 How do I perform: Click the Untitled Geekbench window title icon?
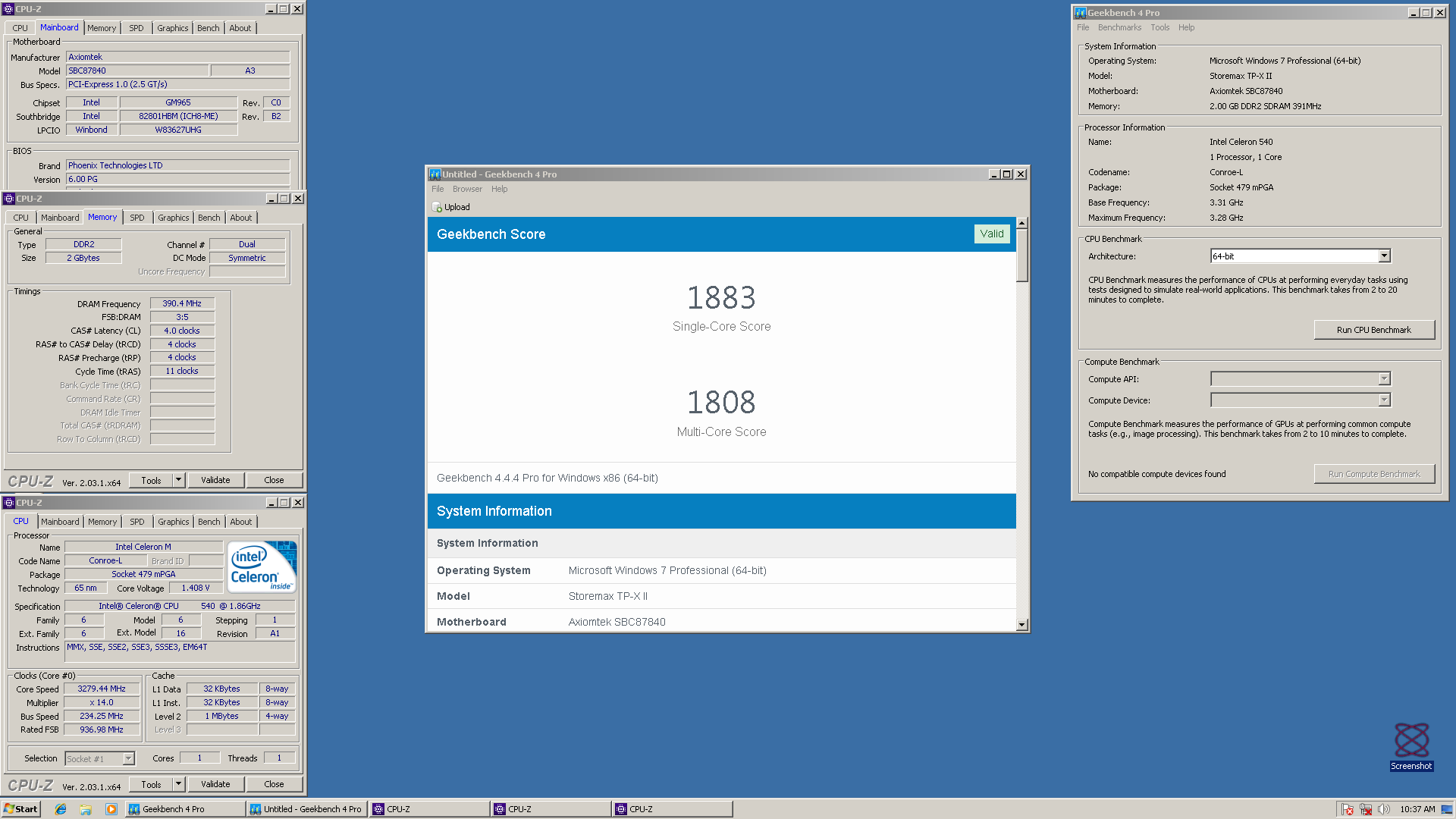click(435, 174)
